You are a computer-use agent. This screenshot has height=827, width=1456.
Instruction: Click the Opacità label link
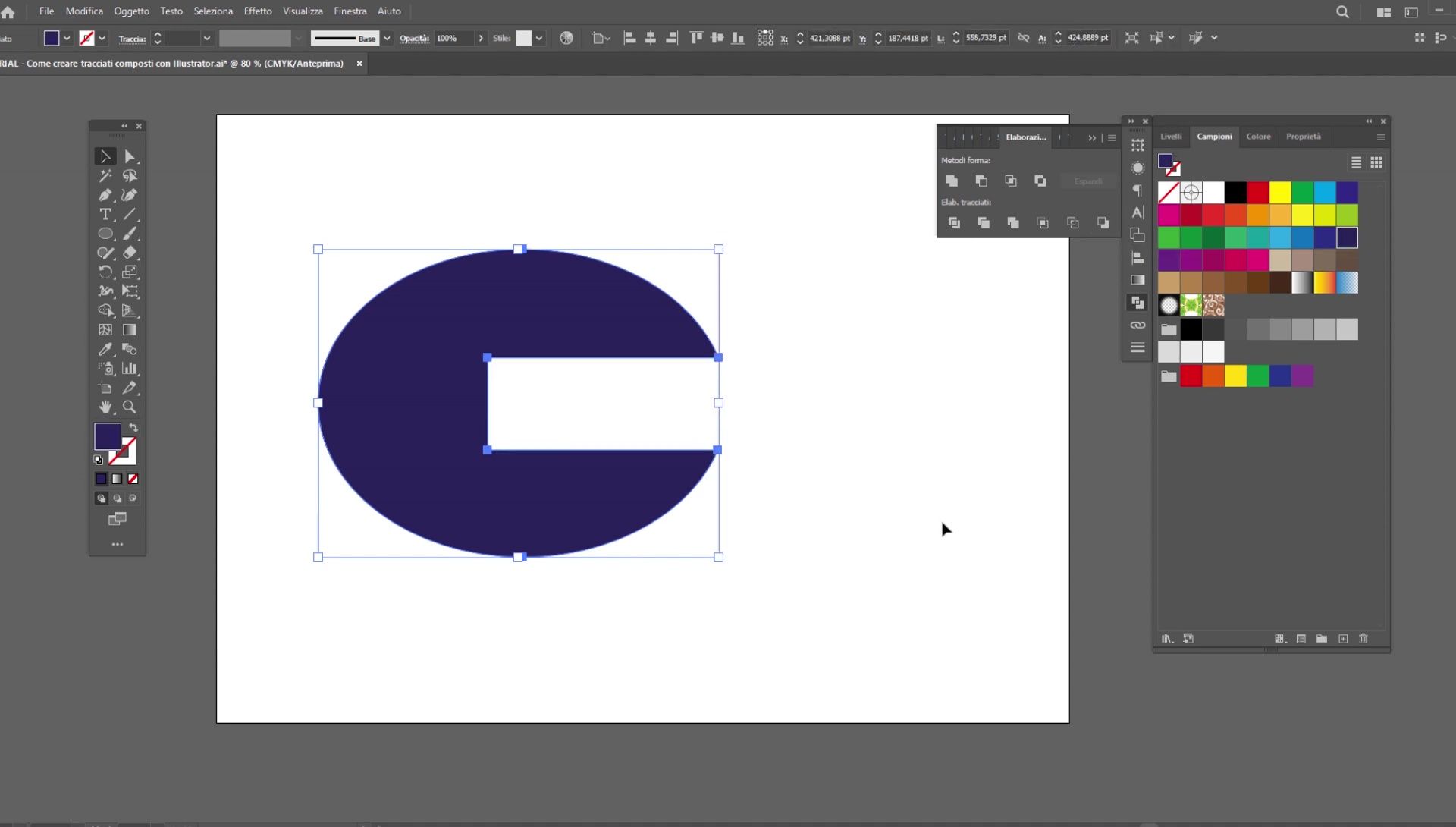coord(415,39)
